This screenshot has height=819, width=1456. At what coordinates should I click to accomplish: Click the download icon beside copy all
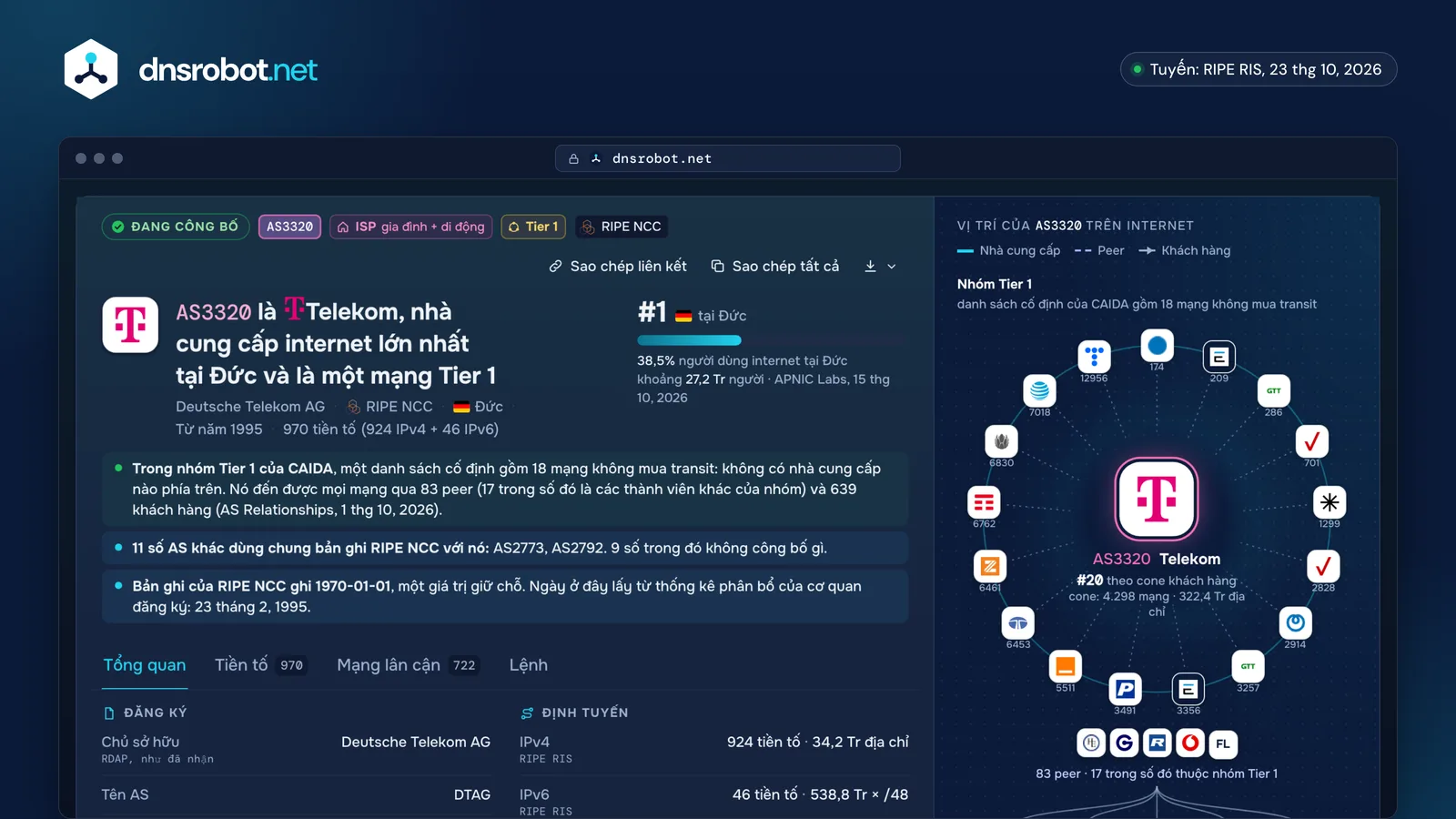click(x=870, y=266)
